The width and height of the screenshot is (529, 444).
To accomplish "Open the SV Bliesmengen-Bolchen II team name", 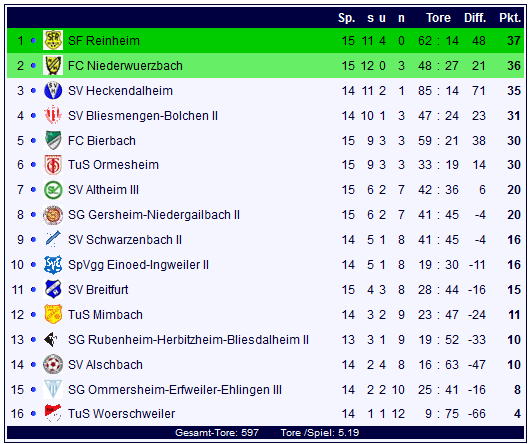I will pos(143,116).
